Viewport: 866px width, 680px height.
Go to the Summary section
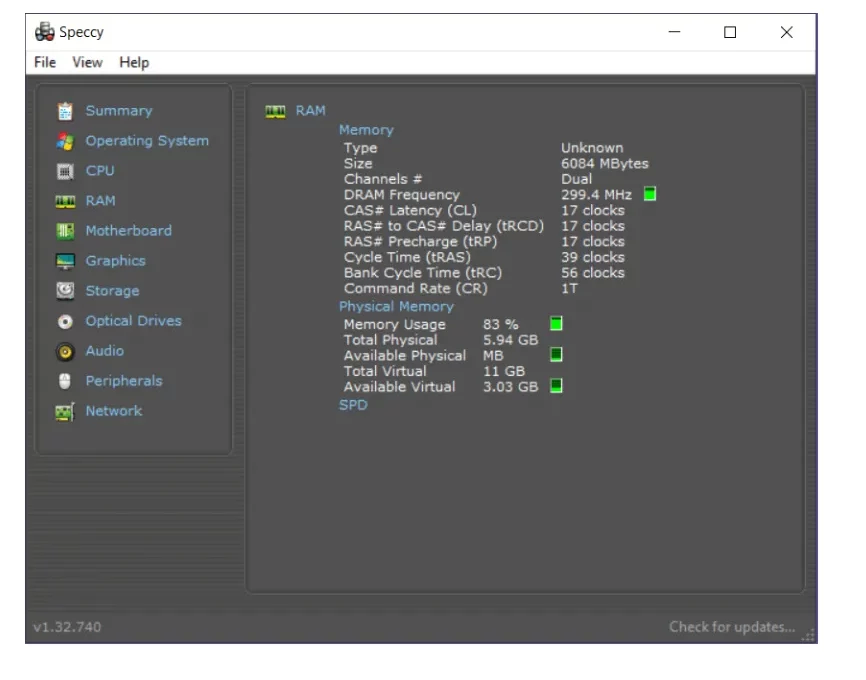(119, 111)
